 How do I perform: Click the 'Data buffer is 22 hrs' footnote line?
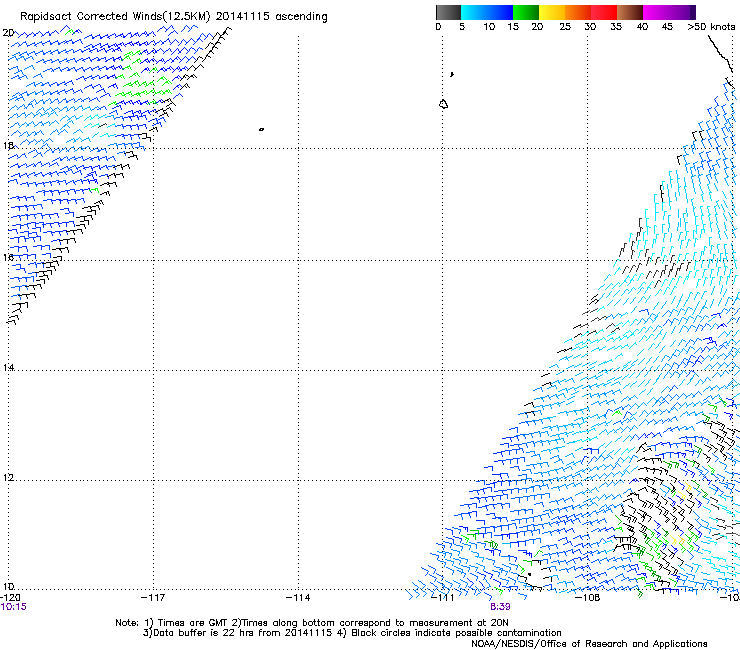[x=352, y=633]
